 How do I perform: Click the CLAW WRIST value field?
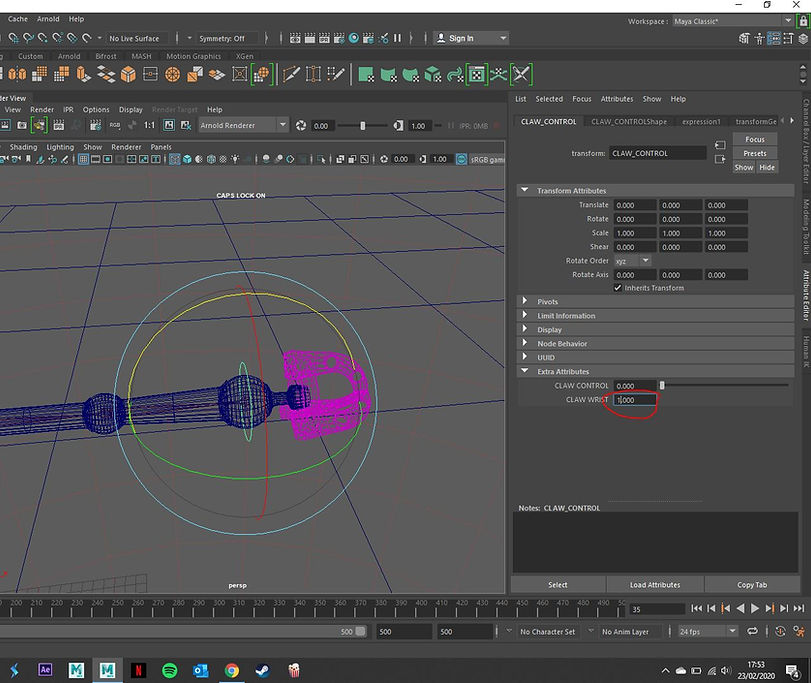click(635, 400)
